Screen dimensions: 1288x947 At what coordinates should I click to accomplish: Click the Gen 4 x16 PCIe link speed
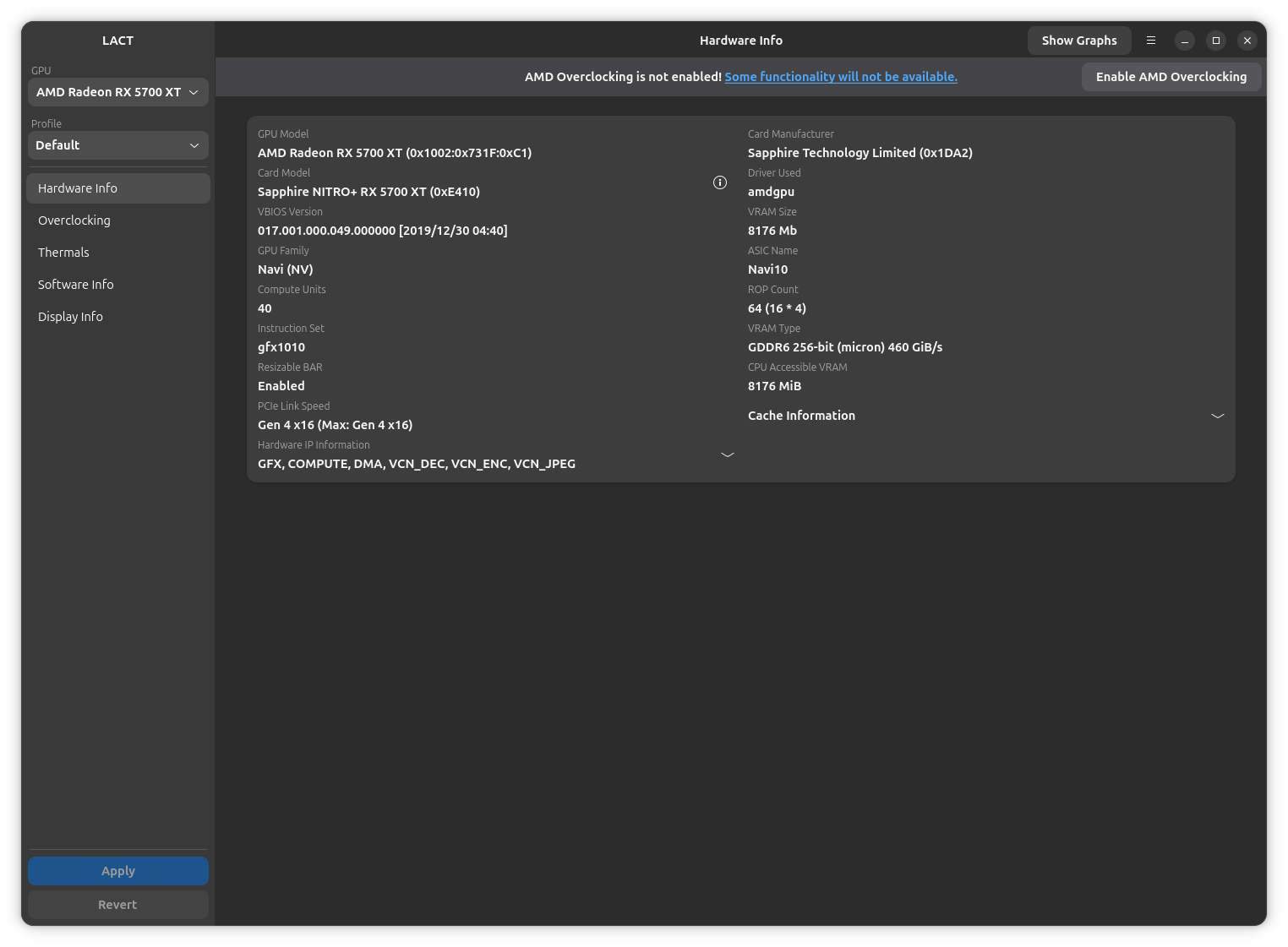pyautogui.click(x=335, y=425)
